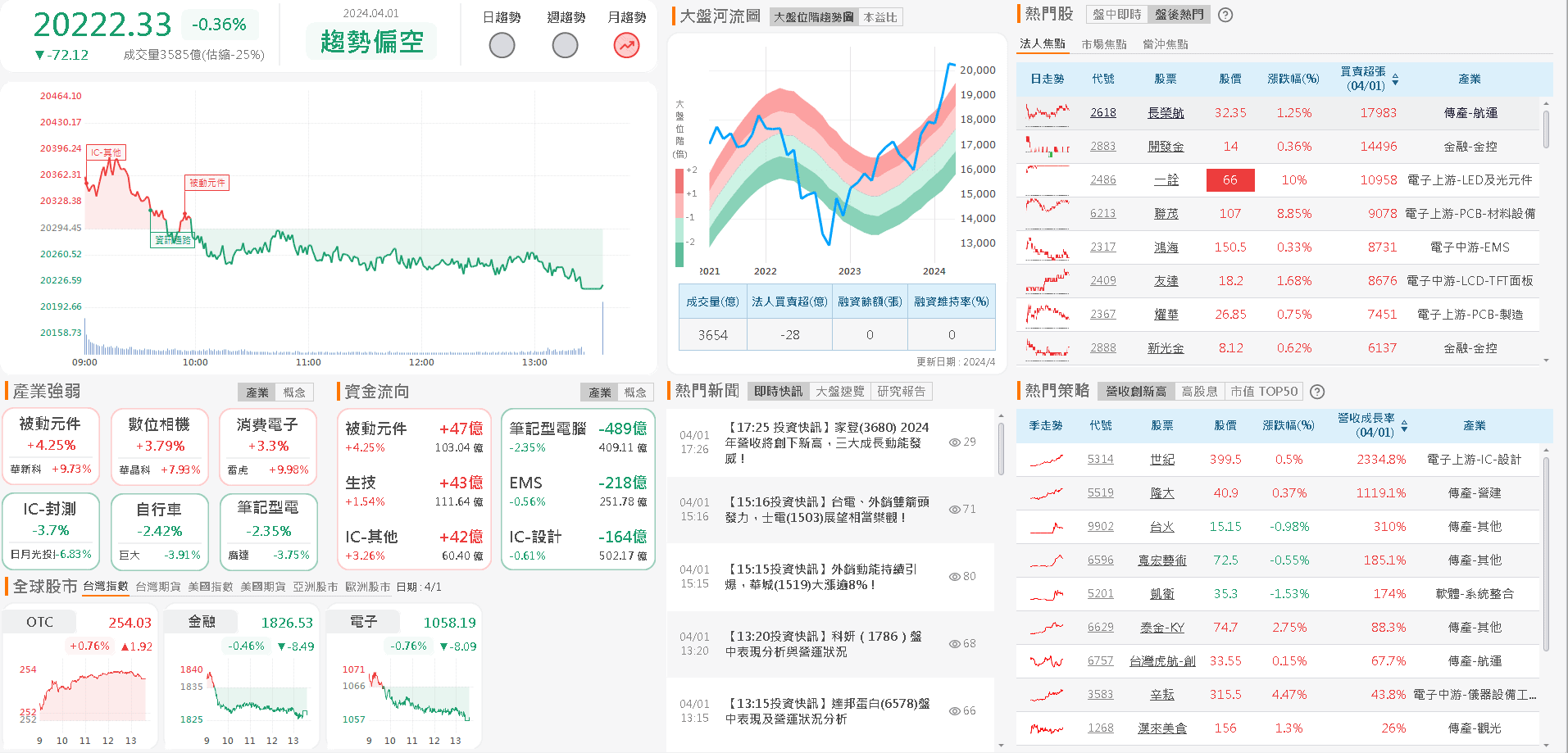Select 概念 in 資金流向 panel
This screenshot has height=753, width=1568.
coord(636,392)
